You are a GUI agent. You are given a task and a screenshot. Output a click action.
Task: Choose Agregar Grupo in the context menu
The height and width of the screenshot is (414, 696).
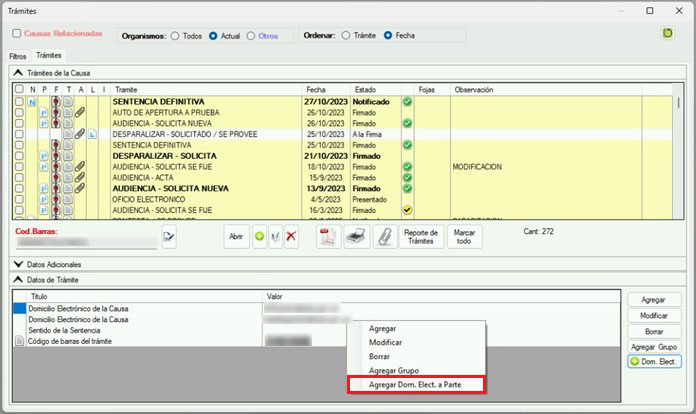tap(396, 370)
